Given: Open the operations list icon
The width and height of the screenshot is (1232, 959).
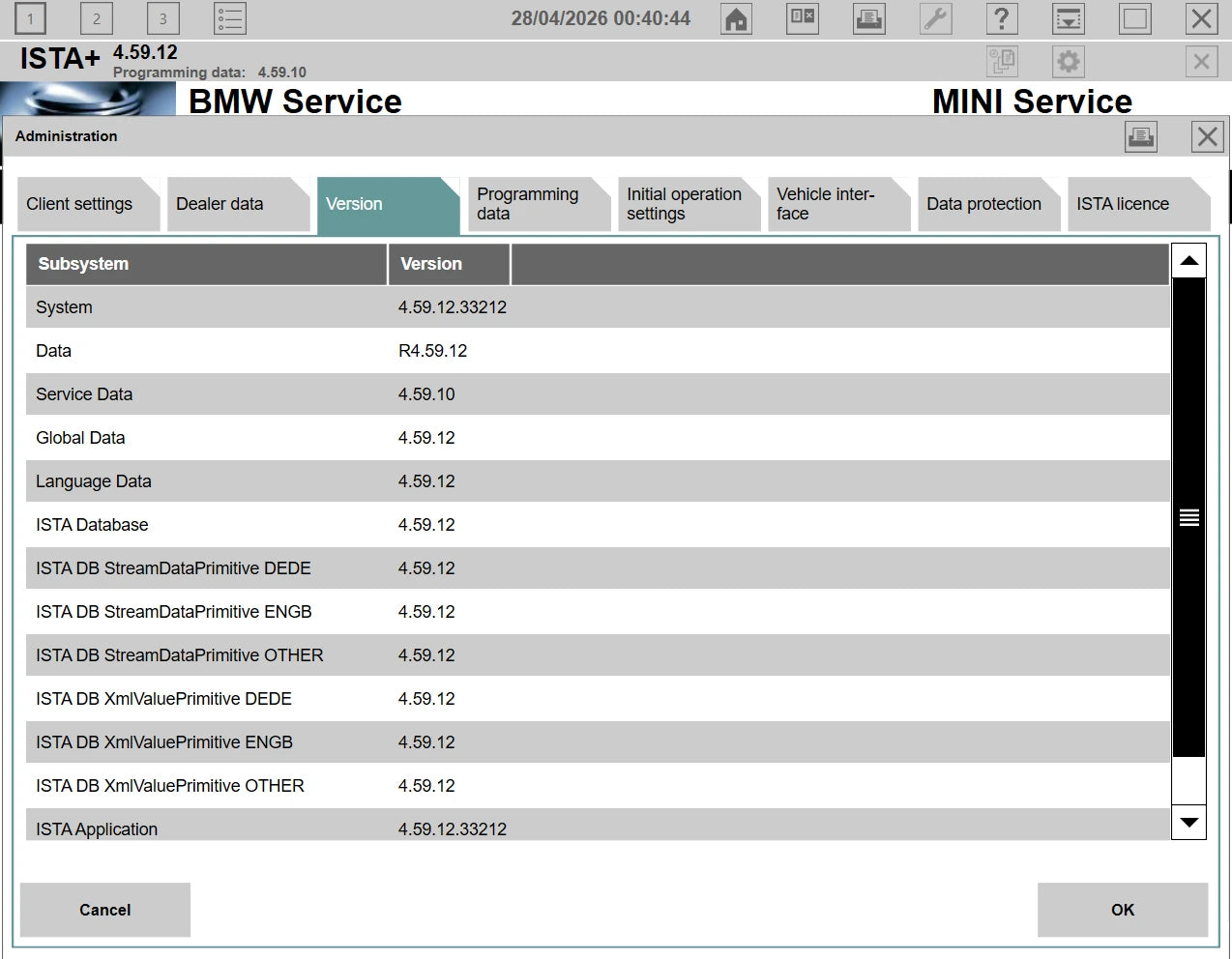Looking at the screenshot, I should coord(230,18).
